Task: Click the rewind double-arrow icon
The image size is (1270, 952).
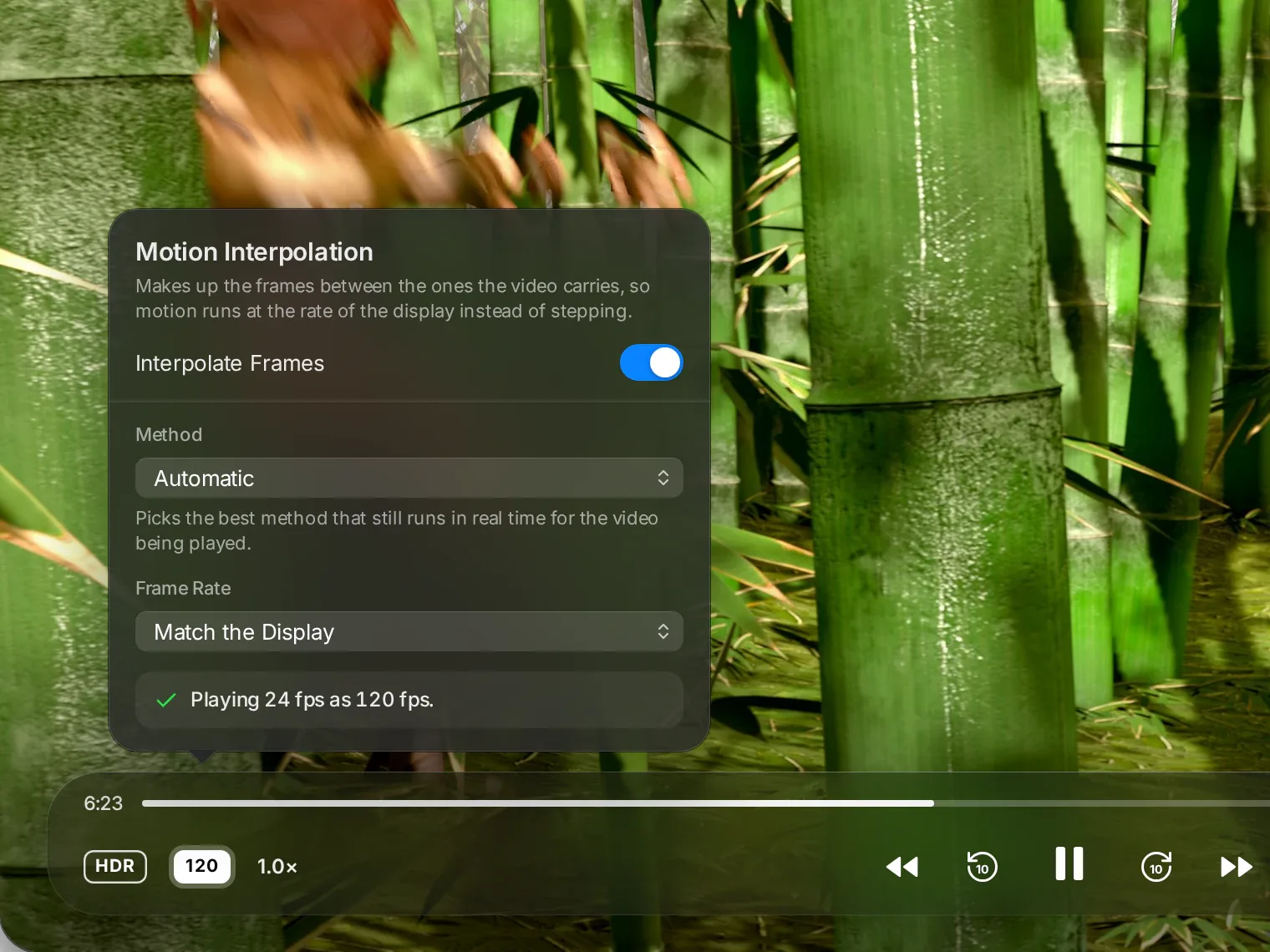Action: (902, 867)
